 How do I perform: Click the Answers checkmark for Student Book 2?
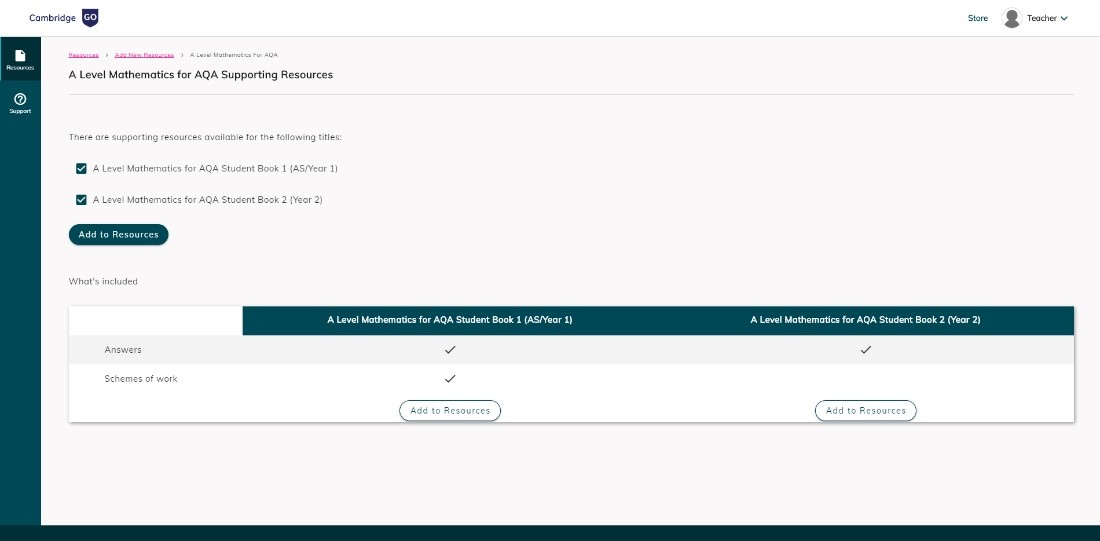[866, 350]
